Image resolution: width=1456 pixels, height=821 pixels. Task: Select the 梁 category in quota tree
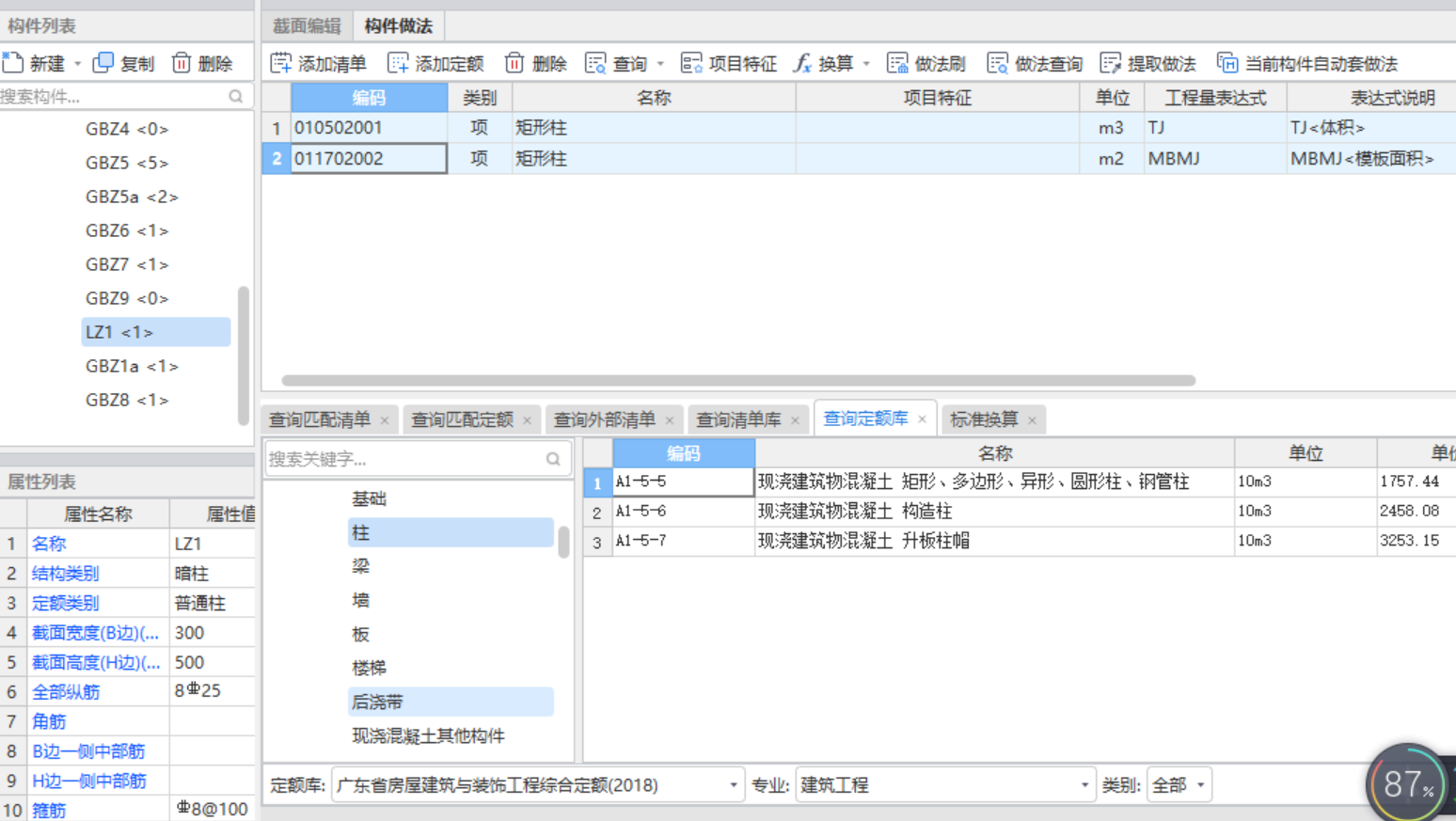coord(360,566)
